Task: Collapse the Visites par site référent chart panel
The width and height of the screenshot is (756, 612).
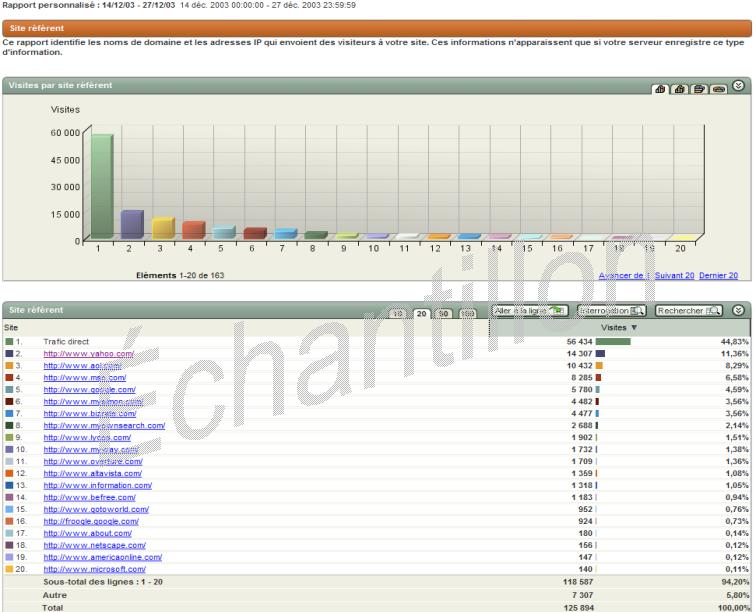Action: (739, 86)
